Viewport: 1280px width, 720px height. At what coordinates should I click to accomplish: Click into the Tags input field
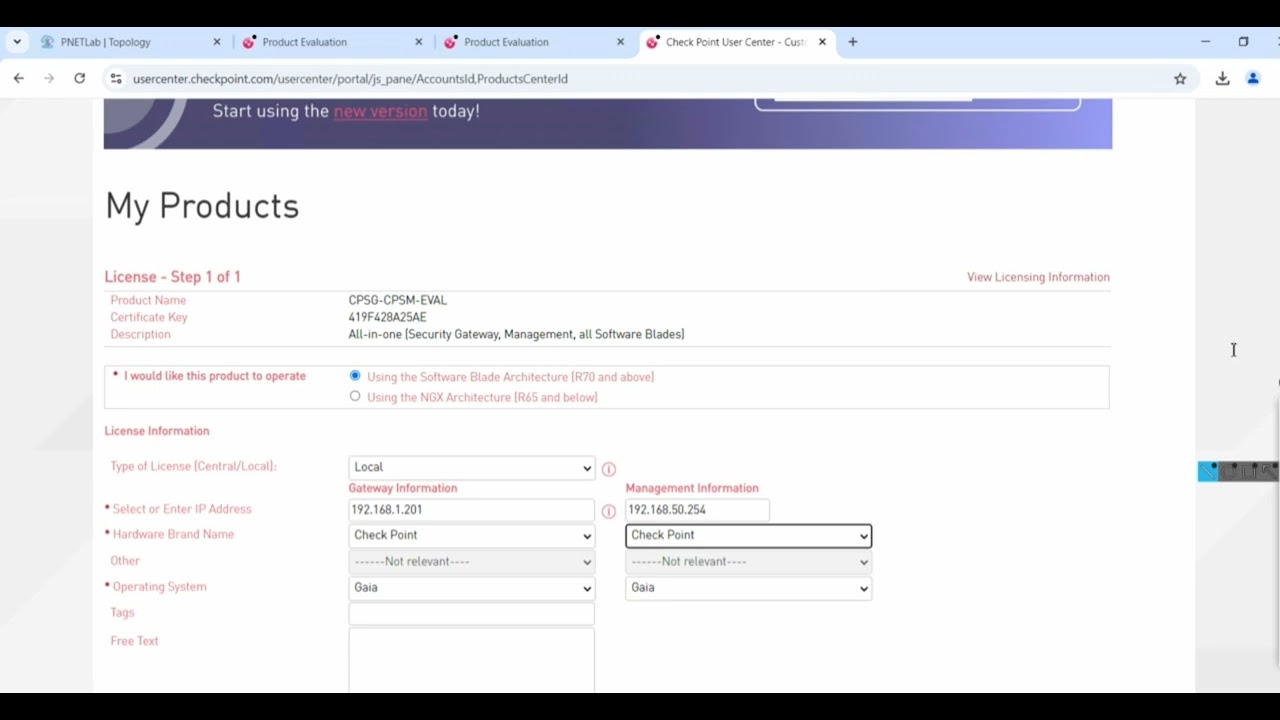point(471,613)
